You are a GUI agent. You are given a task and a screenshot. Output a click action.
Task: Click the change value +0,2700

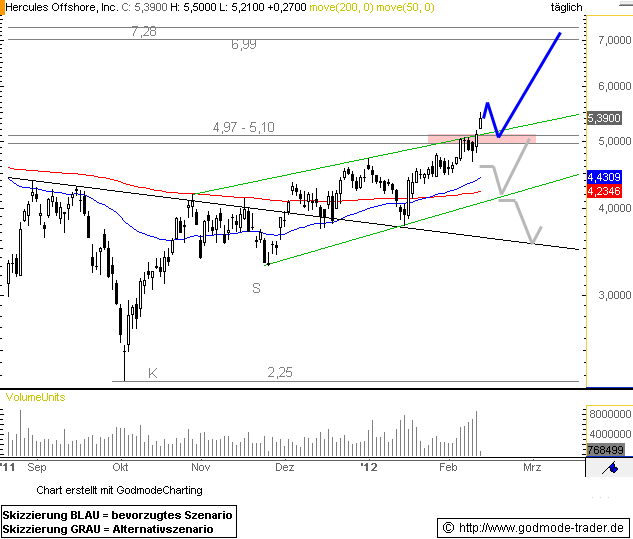tap(286, 7)
